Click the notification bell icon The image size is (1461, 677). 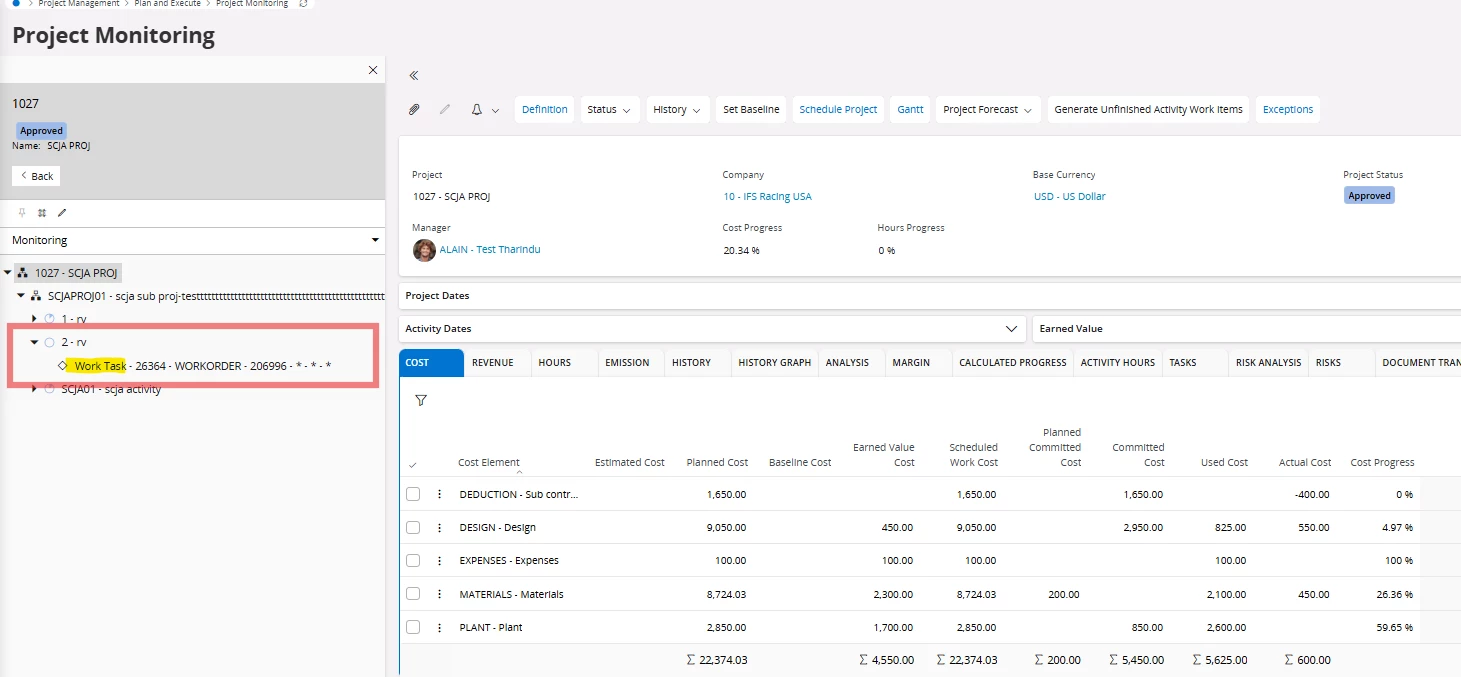click(x=477, y=110)
